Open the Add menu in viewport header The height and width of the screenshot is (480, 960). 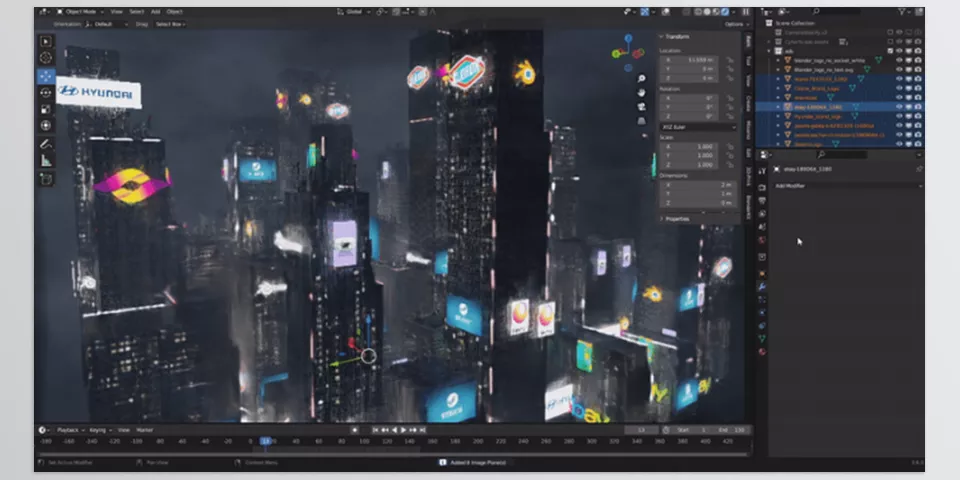156,12
